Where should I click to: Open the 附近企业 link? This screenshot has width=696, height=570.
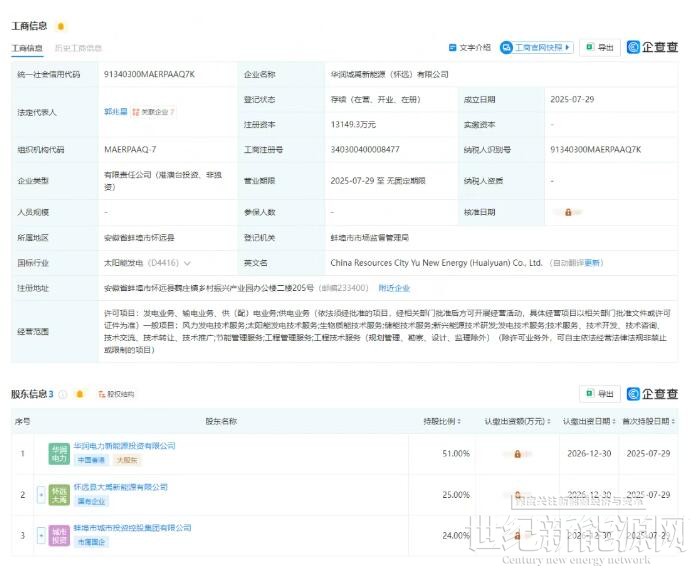click(x=394, y=288)
